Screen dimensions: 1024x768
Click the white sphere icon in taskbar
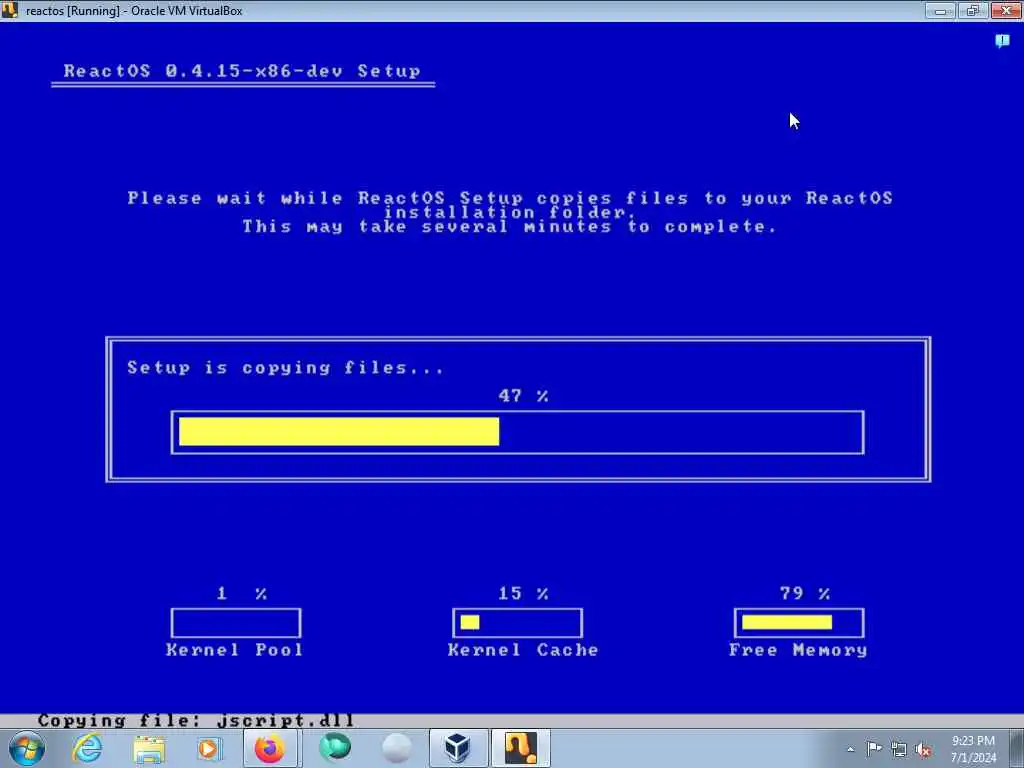tap(396, 748)
